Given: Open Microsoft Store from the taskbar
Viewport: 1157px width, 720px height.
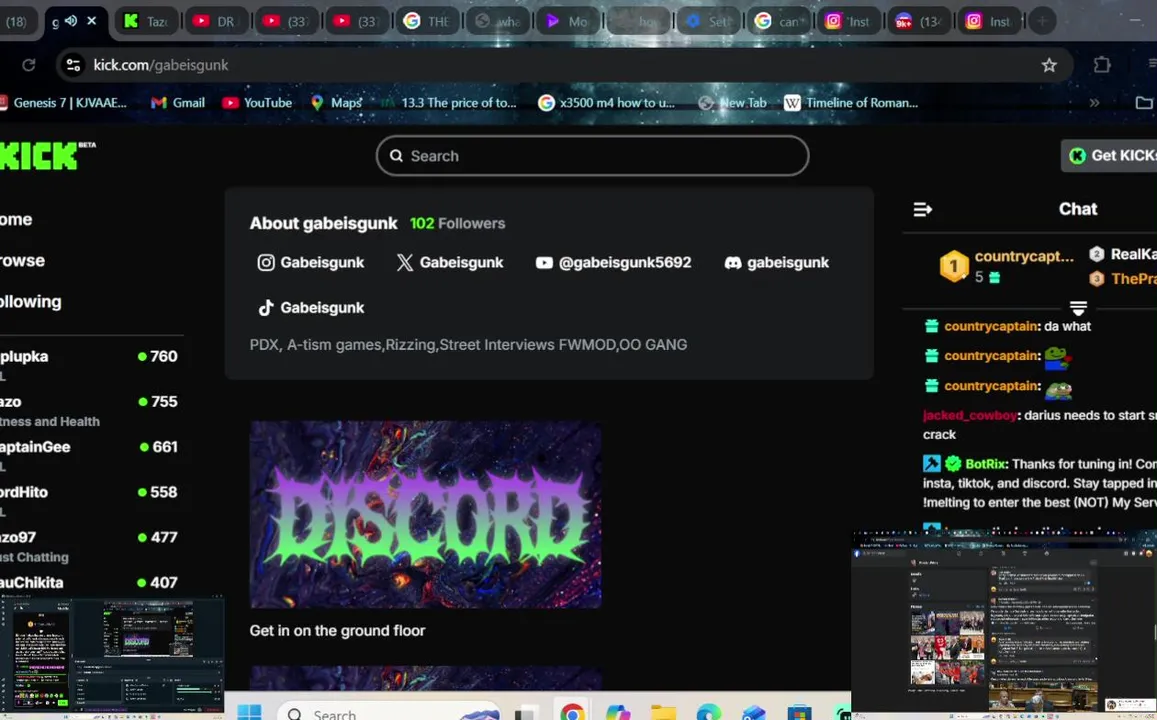Looking at the screenshot, I should [799, 712].
